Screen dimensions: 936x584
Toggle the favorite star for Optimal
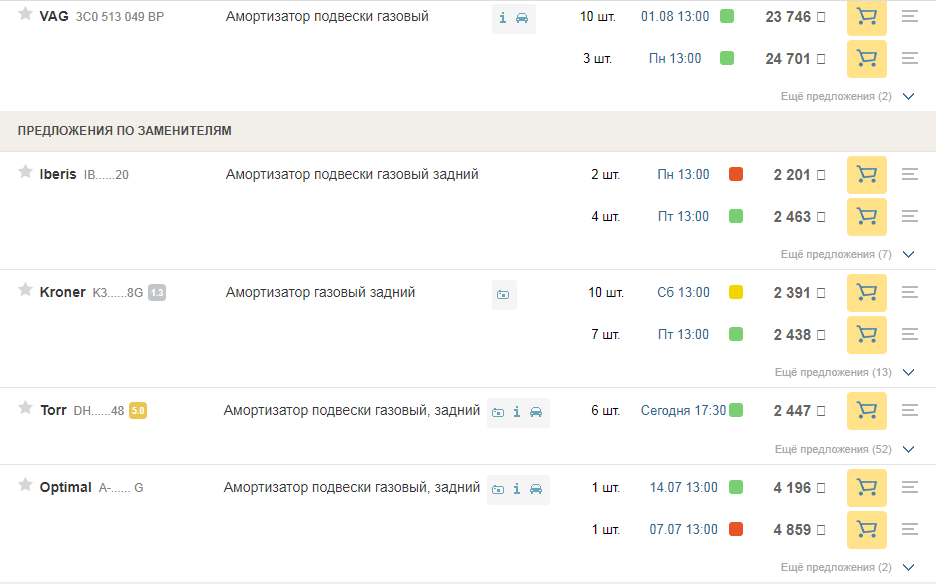coord(25,485)
